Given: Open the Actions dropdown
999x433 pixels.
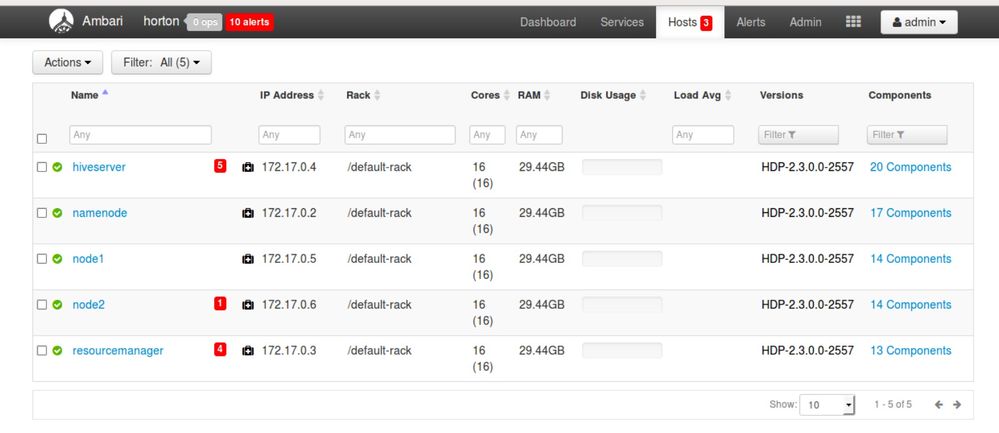Looking at the screenshot, I should point(68,62).
